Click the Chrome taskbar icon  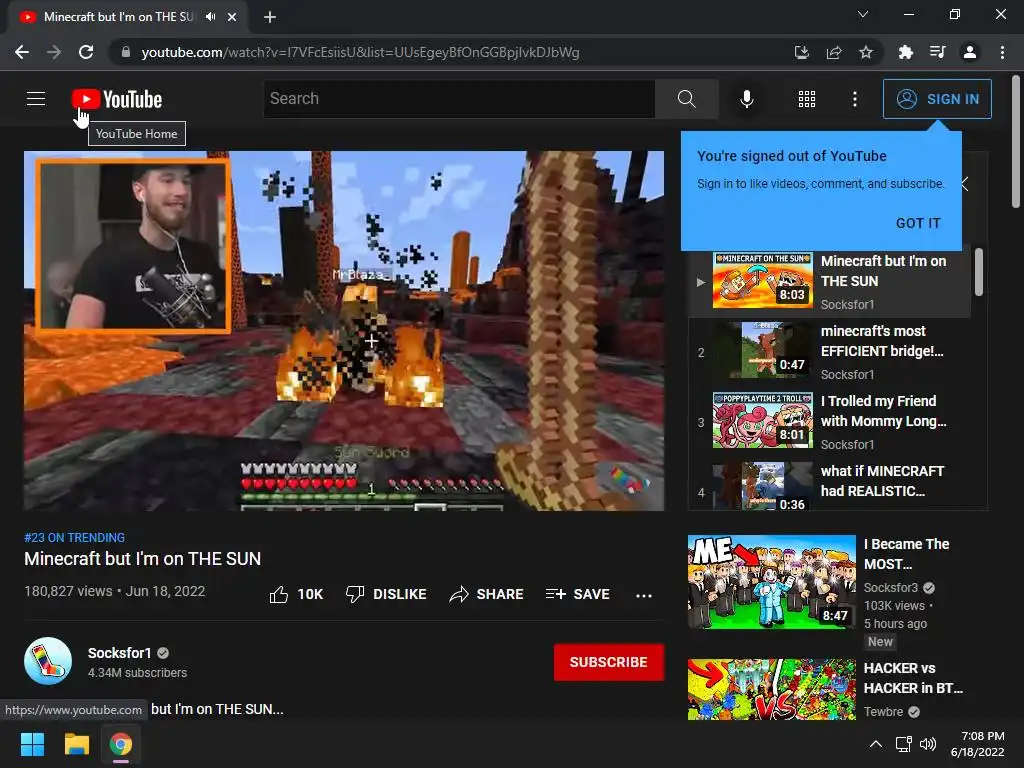(121, 744)
